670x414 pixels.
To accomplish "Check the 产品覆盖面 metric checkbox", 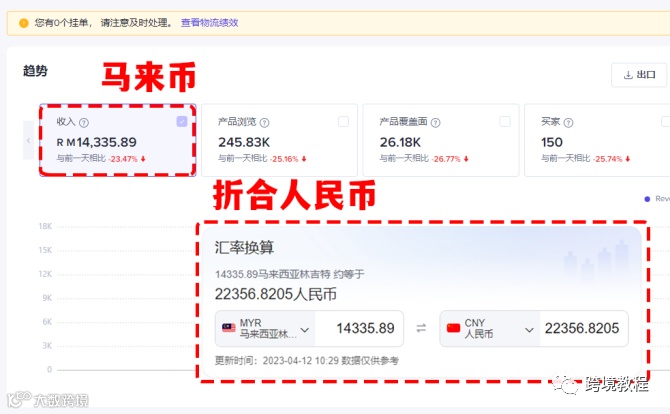I will (x=505, y=122).
